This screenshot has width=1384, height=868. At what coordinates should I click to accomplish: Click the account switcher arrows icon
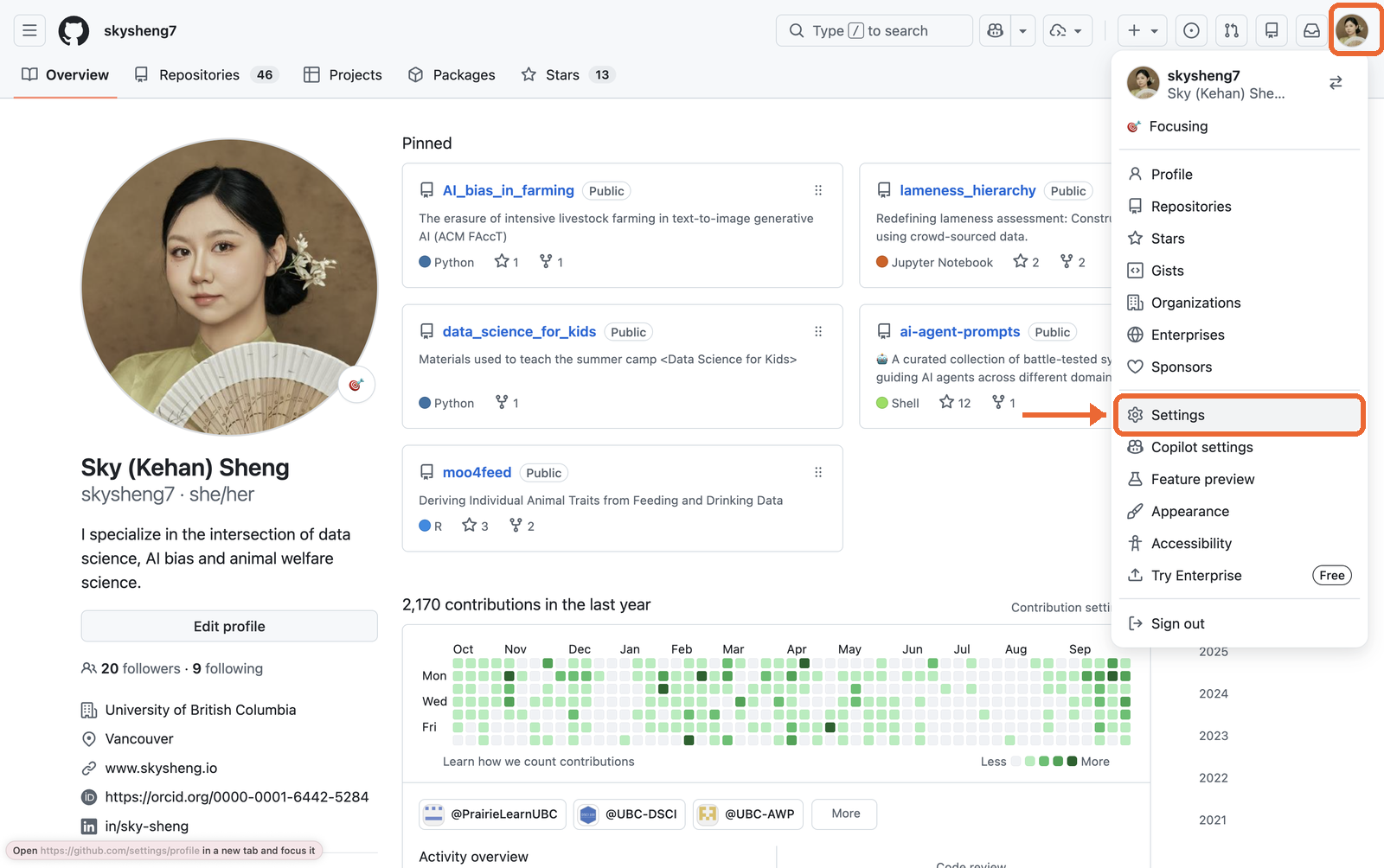pos(1336,83)
